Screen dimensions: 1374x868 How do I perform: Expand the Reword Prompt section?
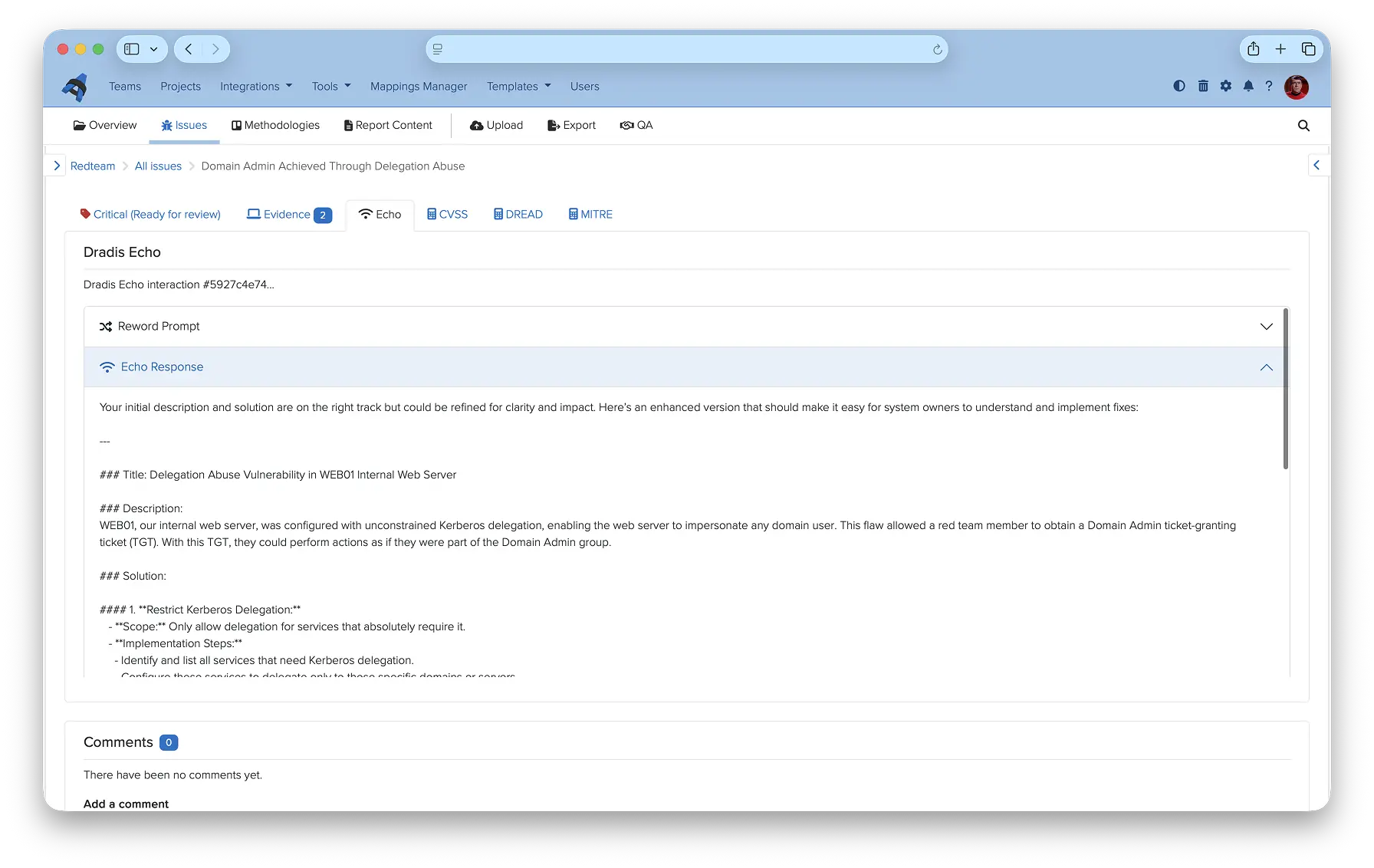tap(686, 327)
